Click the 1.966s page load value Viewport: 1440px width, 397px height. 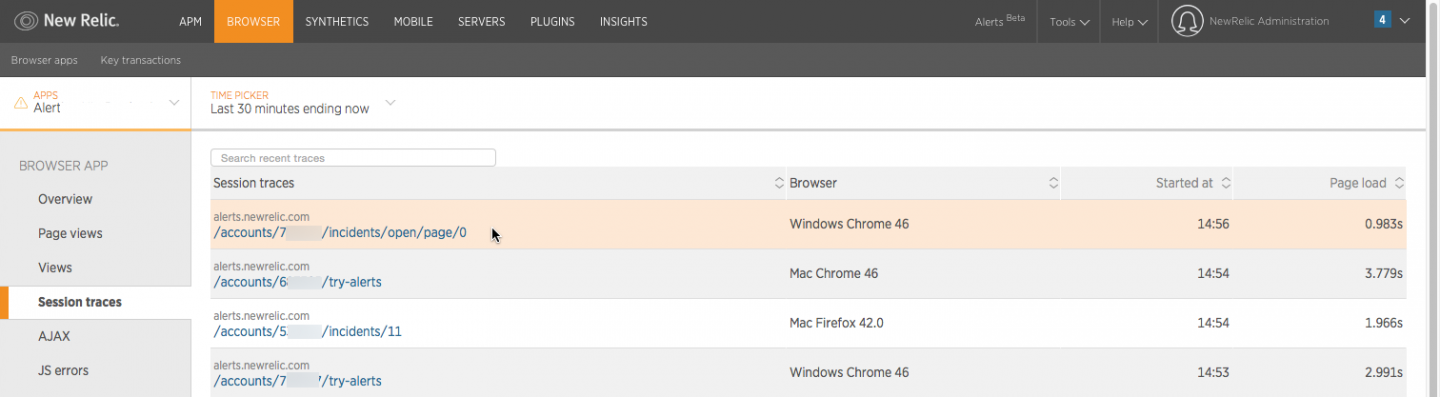click(x=1384, y=323)
